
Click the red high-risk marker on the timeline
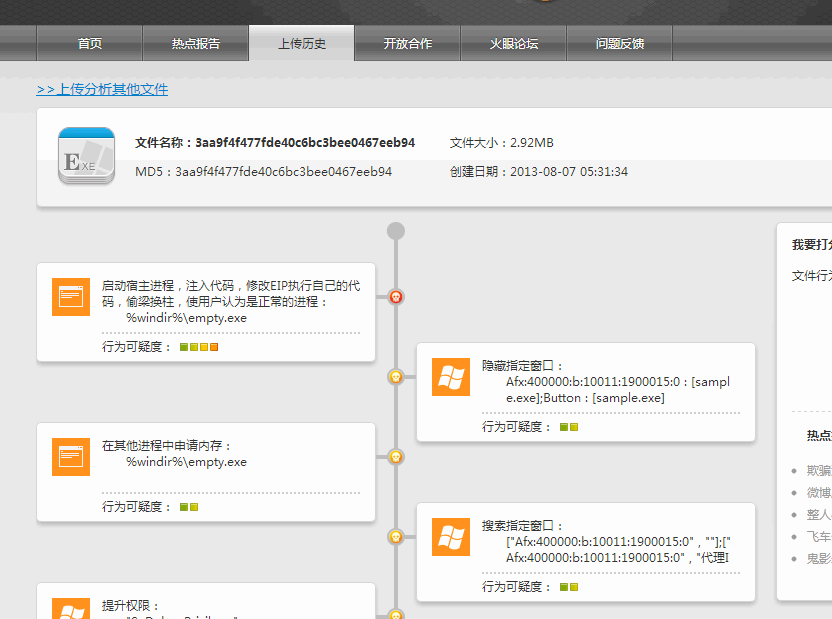(396, 297)
